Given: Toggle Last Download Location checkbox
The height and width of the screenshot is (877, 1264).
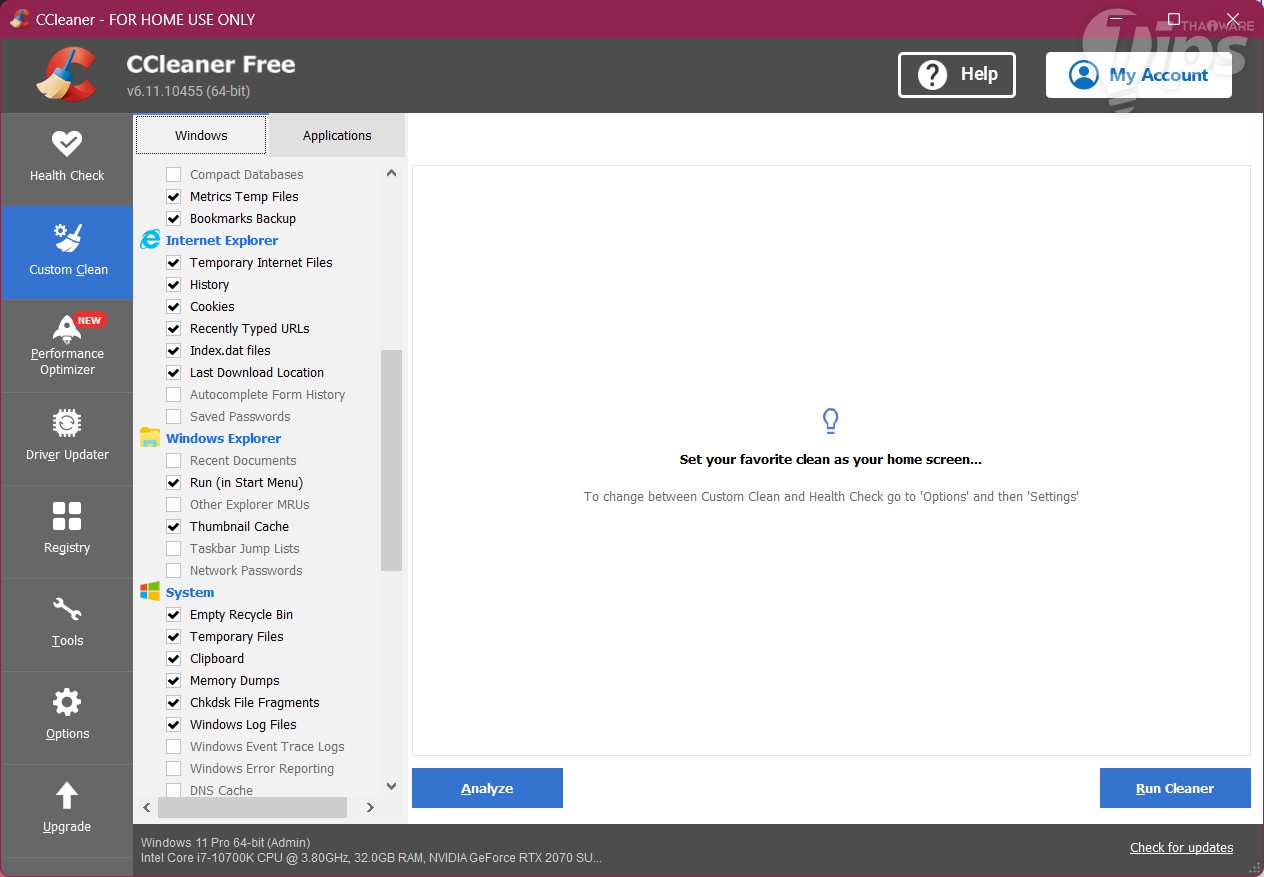Looking at the screenshot, I should click(174, 372).
